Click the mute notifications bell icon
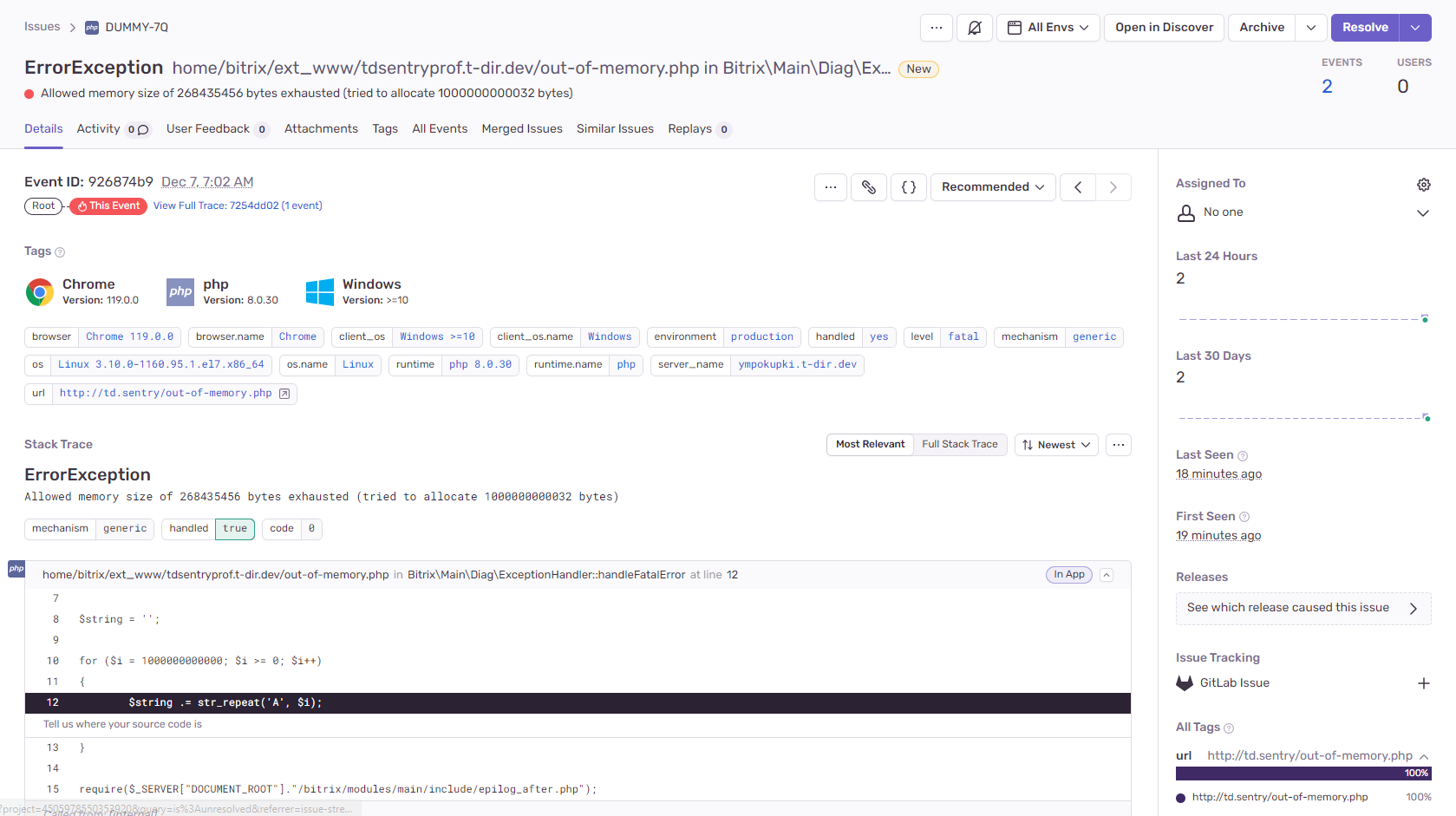This screenshot has width=1456, height=816. click(x=975, y=28)
